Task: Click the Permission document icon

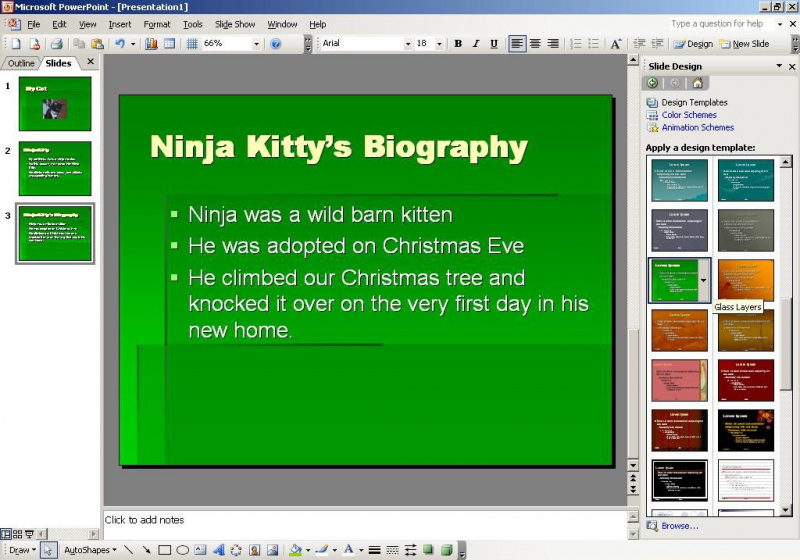Action: (x=34, y=44)
